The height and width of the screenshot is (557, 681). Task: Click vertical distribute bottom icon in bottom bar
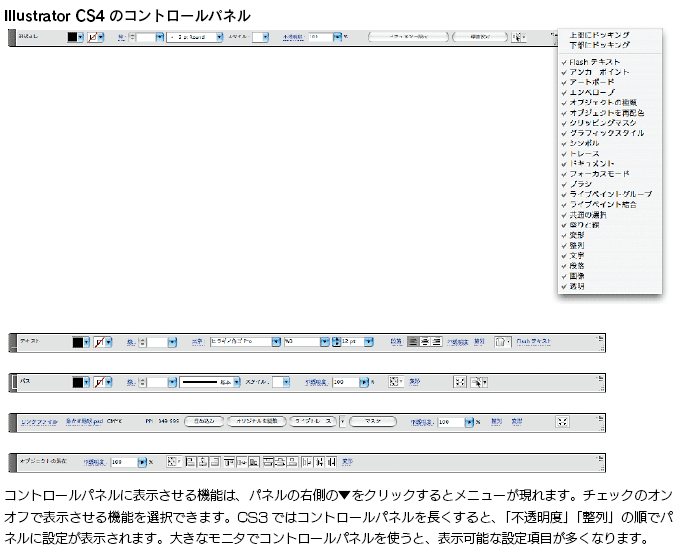[293, 462]
